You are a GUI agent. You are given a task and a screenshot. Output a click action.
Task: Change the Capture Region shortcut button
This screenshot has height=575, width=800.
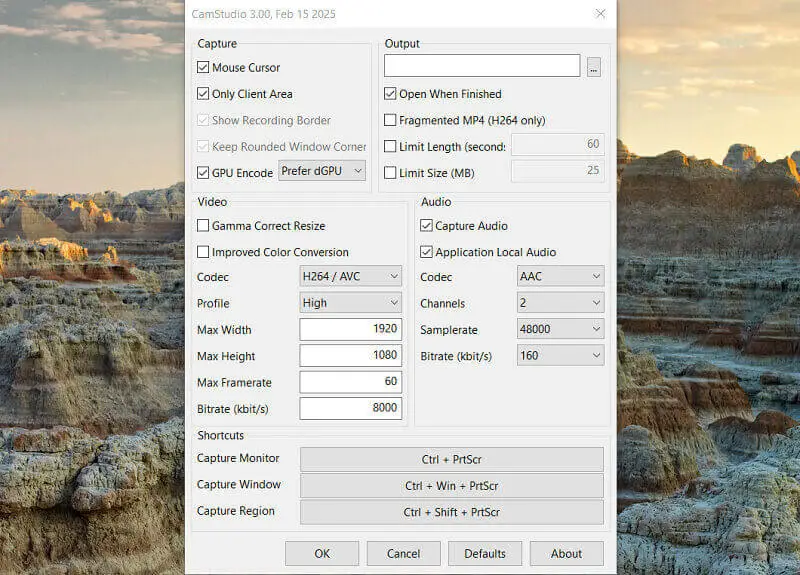tap(452, 512)
